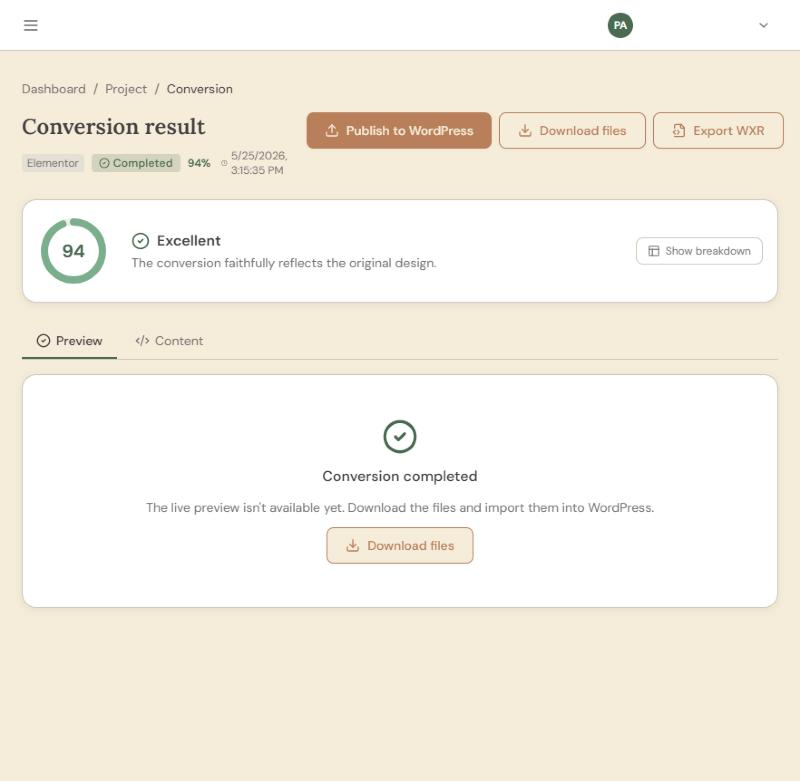
Task: Click the Excellent rating label
Action: 189,241
